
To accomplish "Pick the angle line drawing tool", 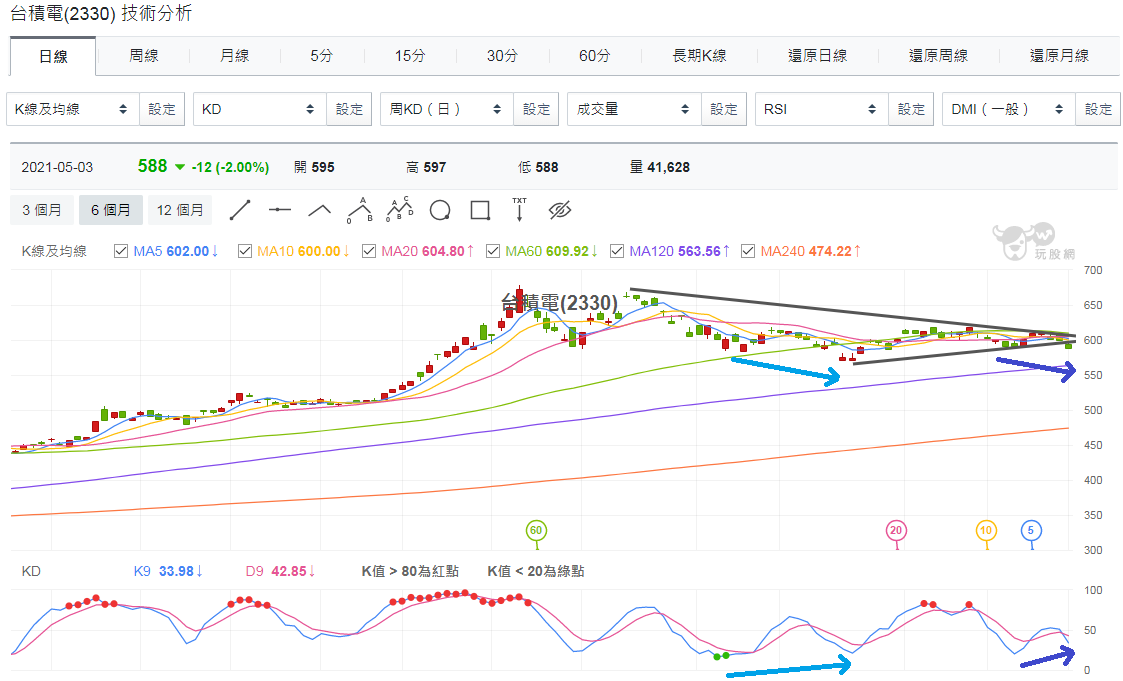I will 319,211.
